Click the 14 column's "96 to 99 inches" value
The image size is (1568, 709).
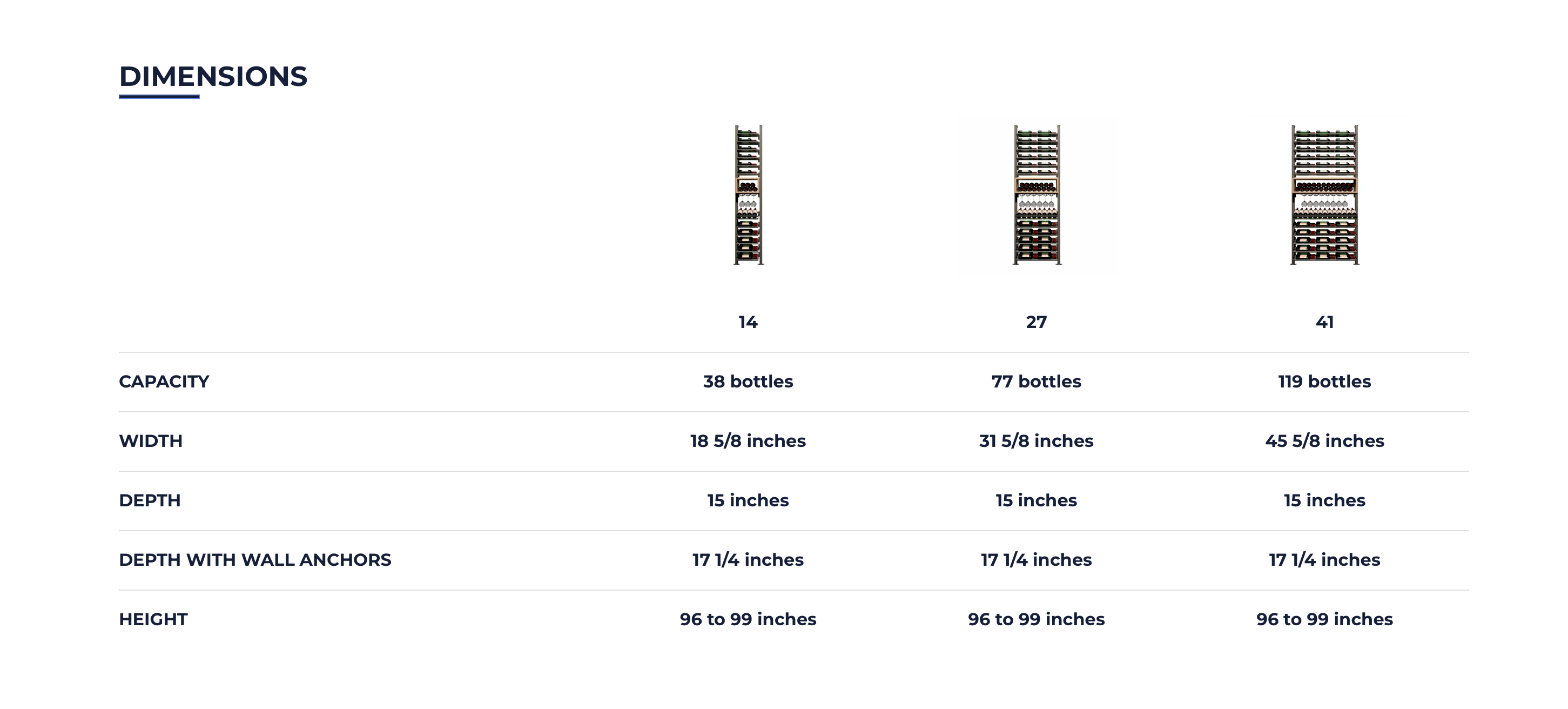coord(748,619)
